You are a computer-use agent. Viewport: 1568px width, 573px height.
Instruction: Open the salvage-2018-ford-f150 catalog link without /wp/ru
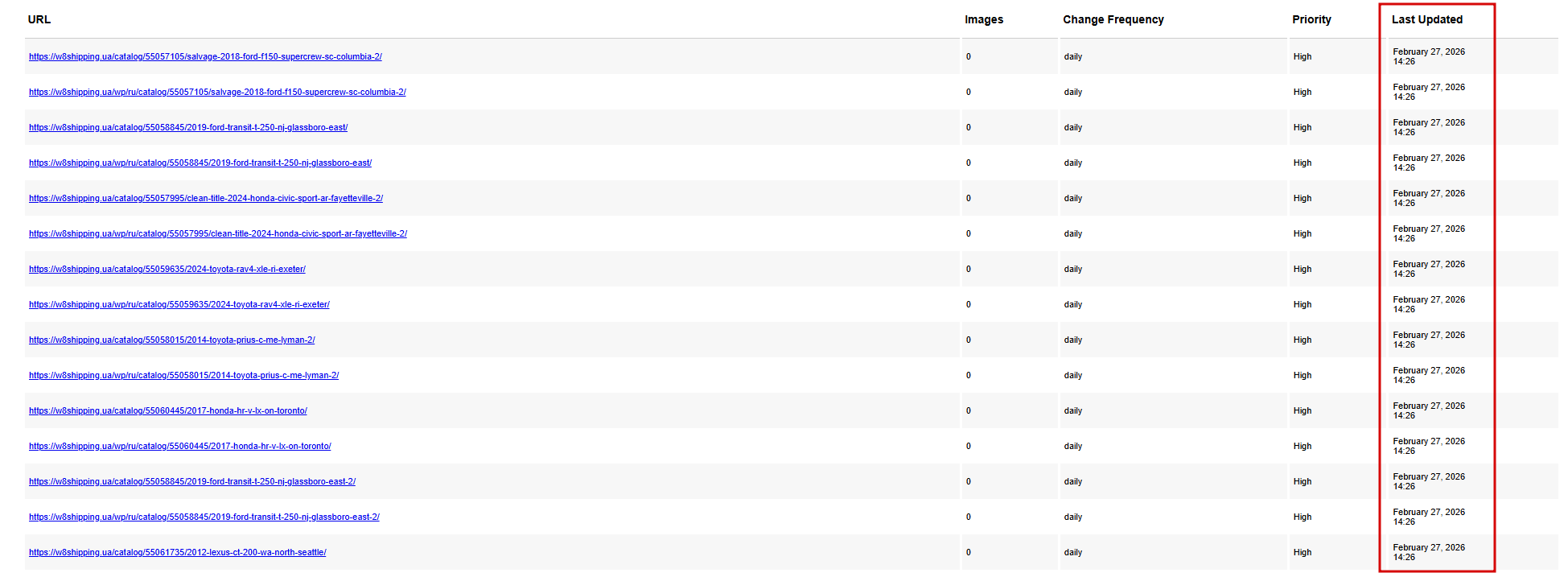(205, 56)
